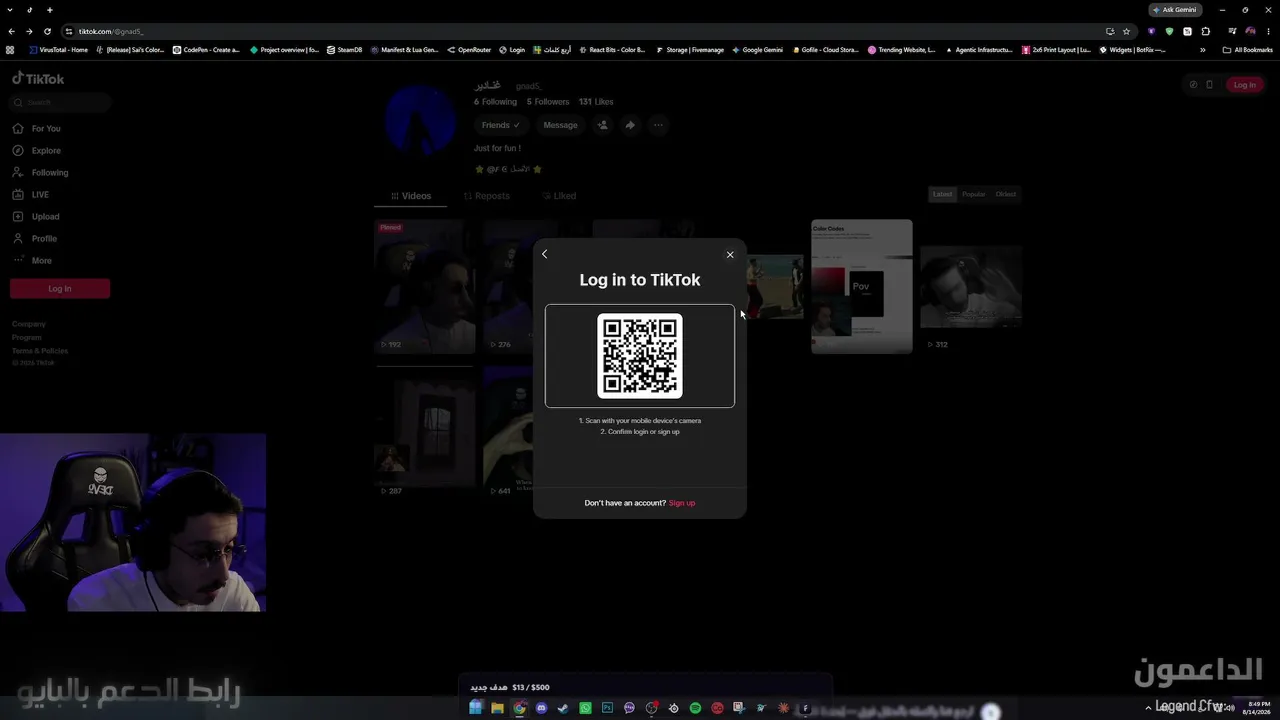The image size is (1280, 720).
Task: Click the Terms & Policies footer link
Action: click(x=40, y=351)
